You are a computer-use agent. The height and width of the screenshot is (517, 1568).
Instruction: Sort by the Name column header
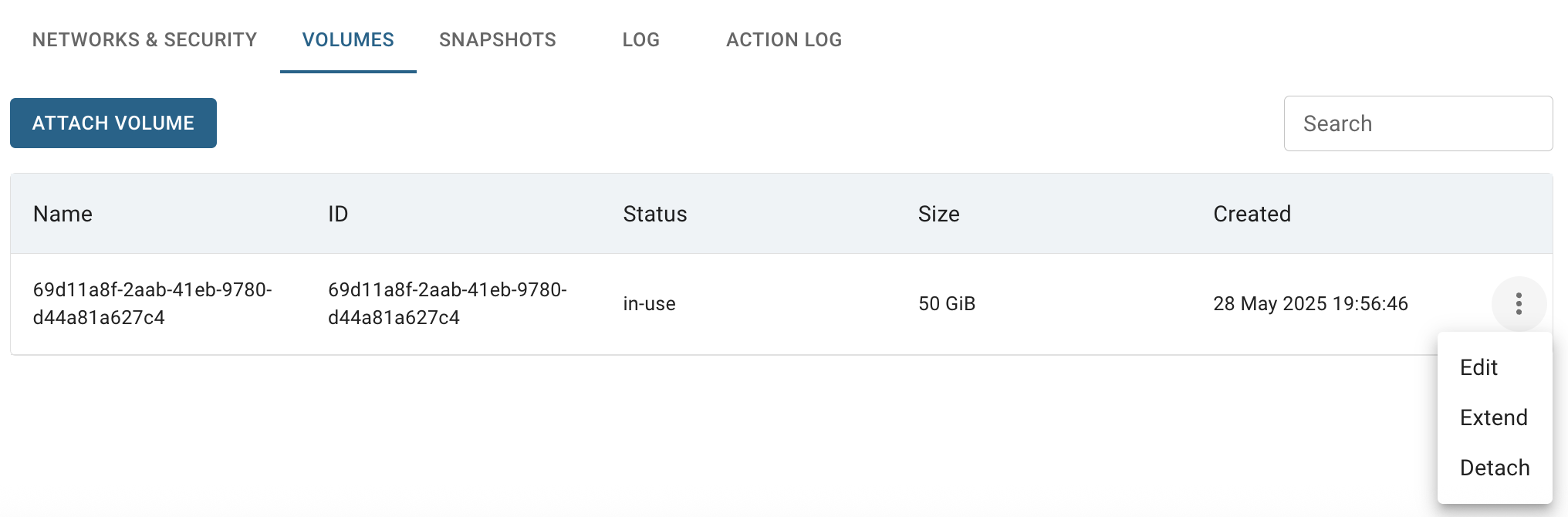pyautogui.click(x=63, y=214)
